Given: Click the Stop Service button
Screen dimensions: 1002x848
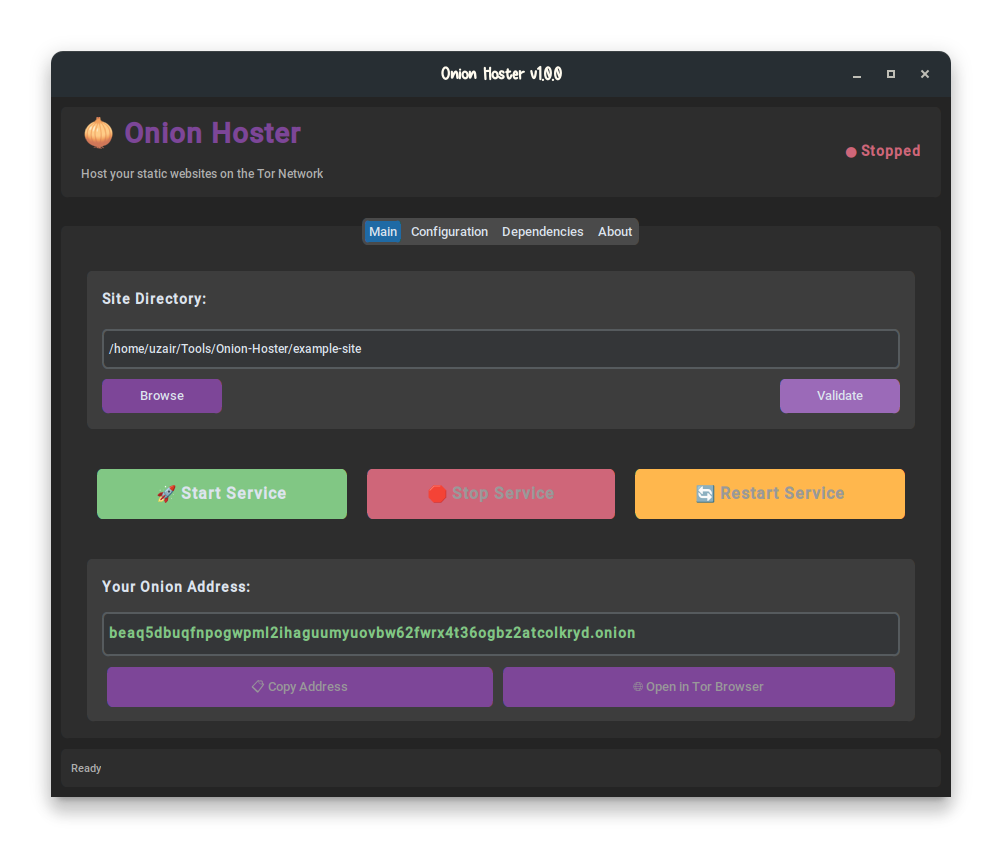Looking at the screenshot, I should 491,493.
